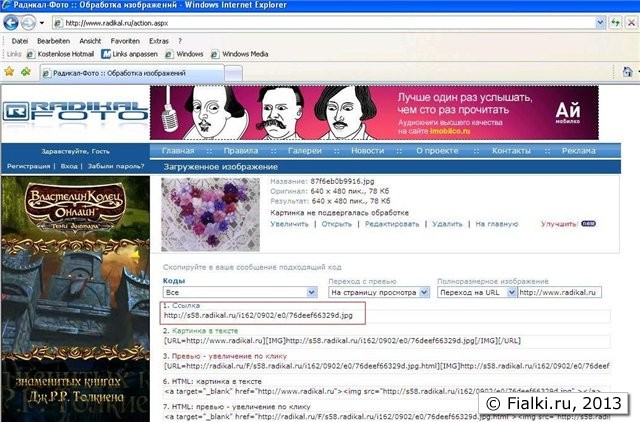Click the Увеличить link
The height and width of the screenshot is (422, 640).
pos(289,224)
